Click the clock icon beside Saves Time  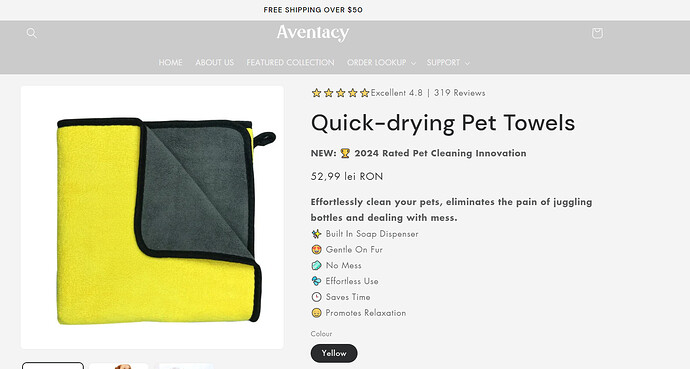pyautogui.click(x=316, y=297)
